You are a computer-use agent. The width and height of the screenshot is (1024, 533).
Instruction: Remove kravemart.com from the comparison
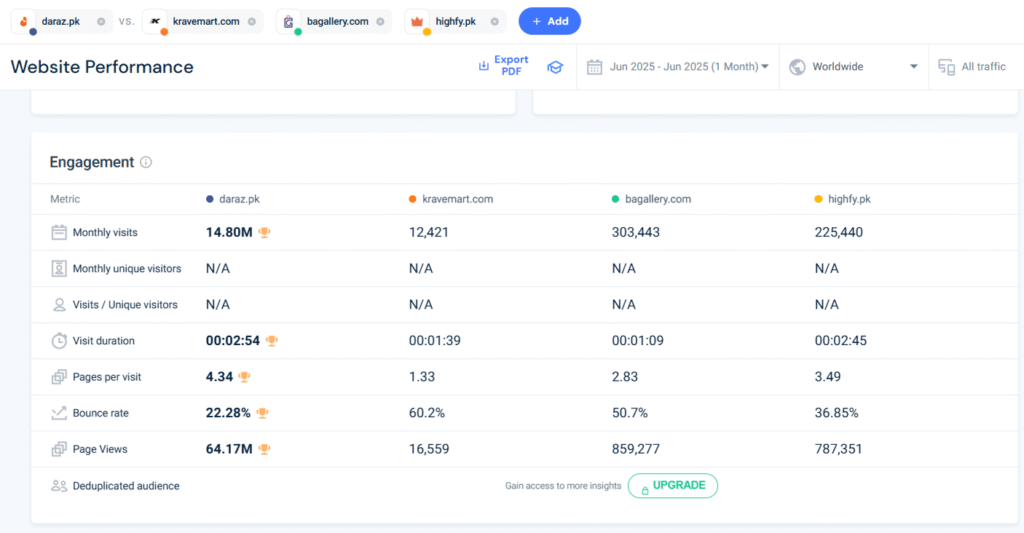coord(251,22)
